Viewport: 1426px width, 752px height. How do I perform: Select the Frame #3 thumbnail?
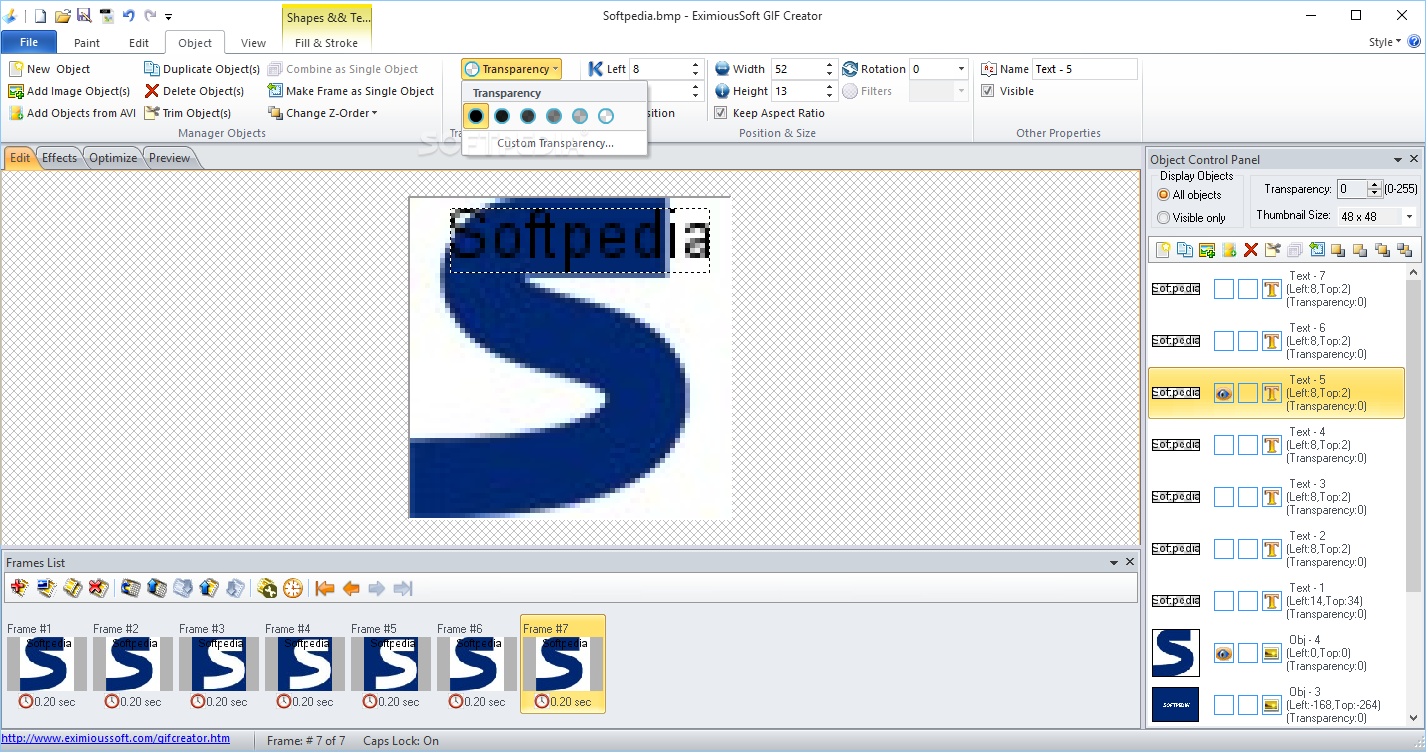[x=219, y=662]
